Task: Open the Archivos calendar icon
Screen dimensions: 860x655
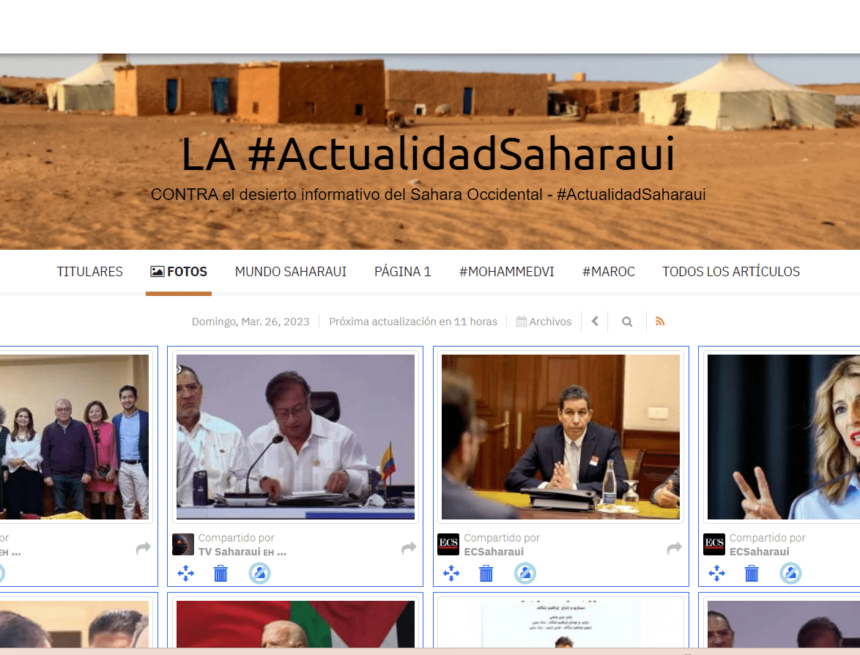Action: point(521,321)
